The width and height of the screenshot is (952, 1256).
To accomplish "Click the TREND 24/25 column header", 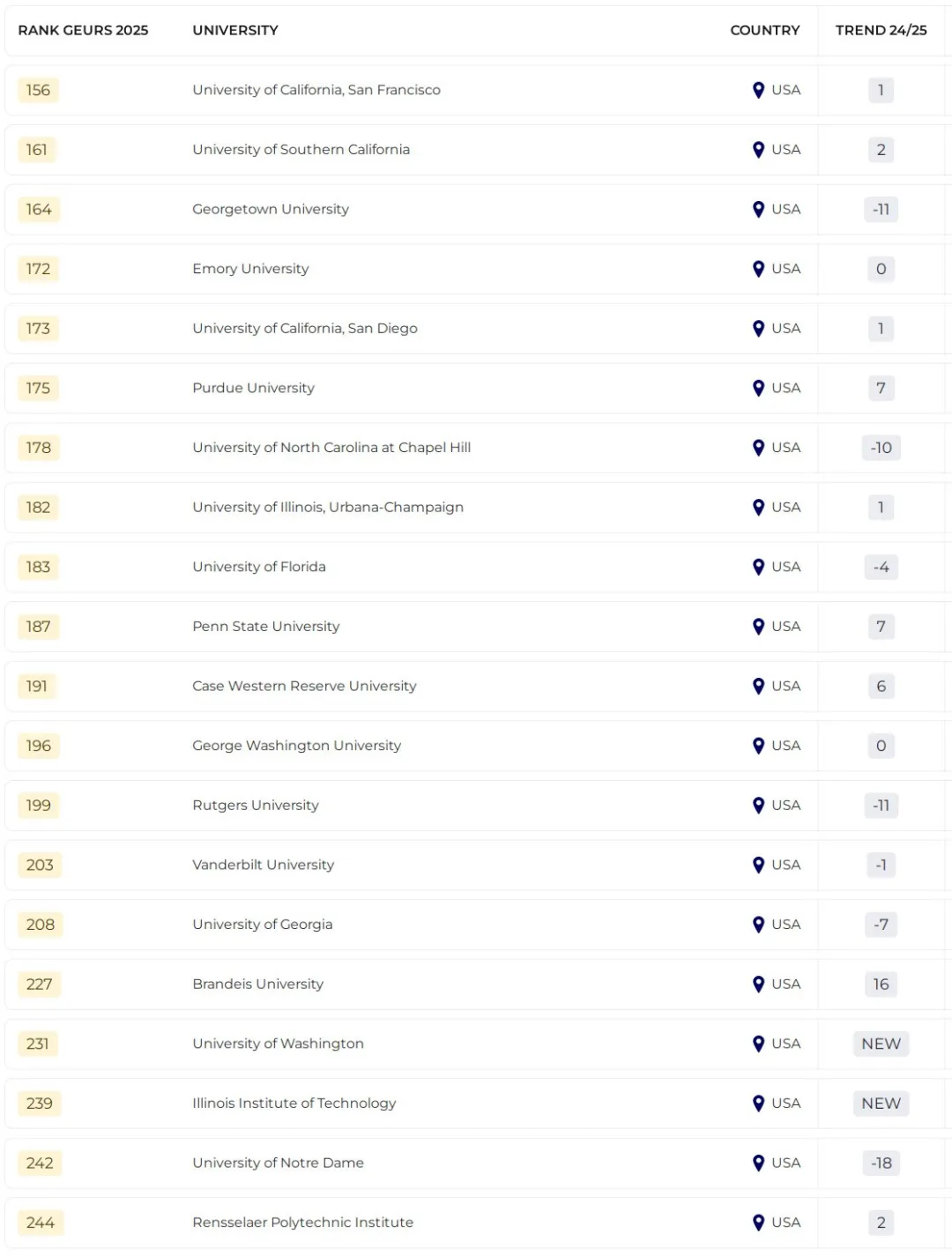I will pyautogui.click(x=881, y=30).
